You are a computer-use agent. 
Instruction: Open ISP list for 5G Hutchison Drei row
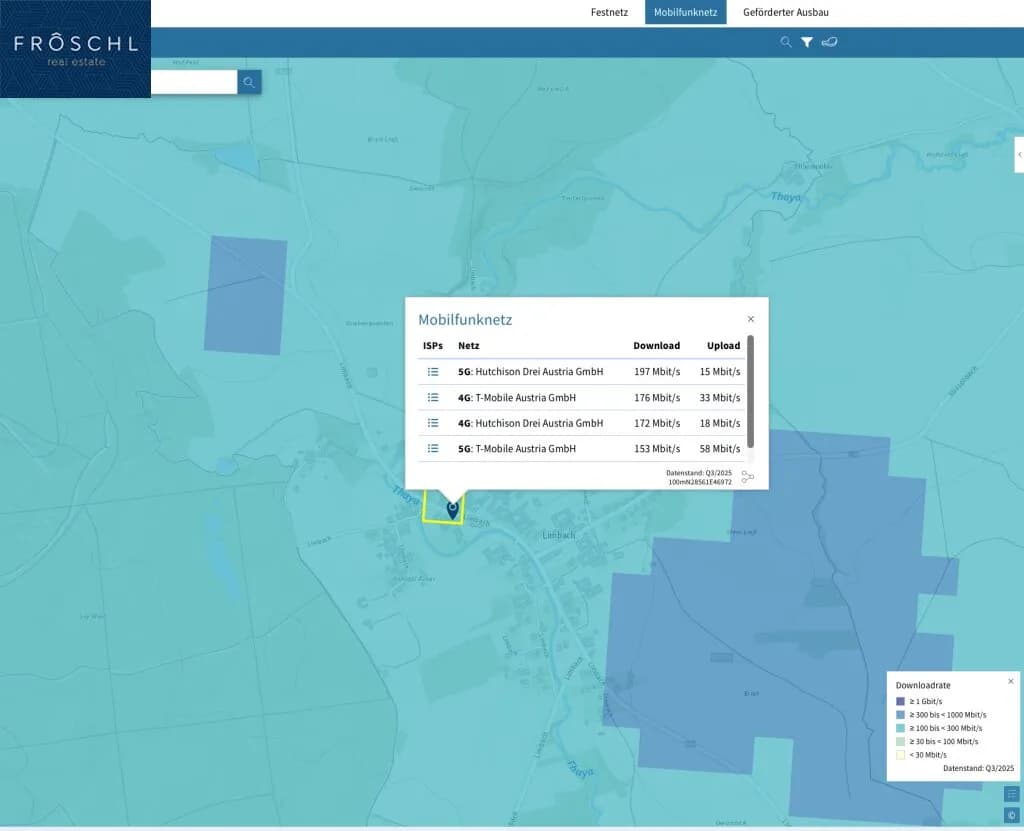[433, 372]
